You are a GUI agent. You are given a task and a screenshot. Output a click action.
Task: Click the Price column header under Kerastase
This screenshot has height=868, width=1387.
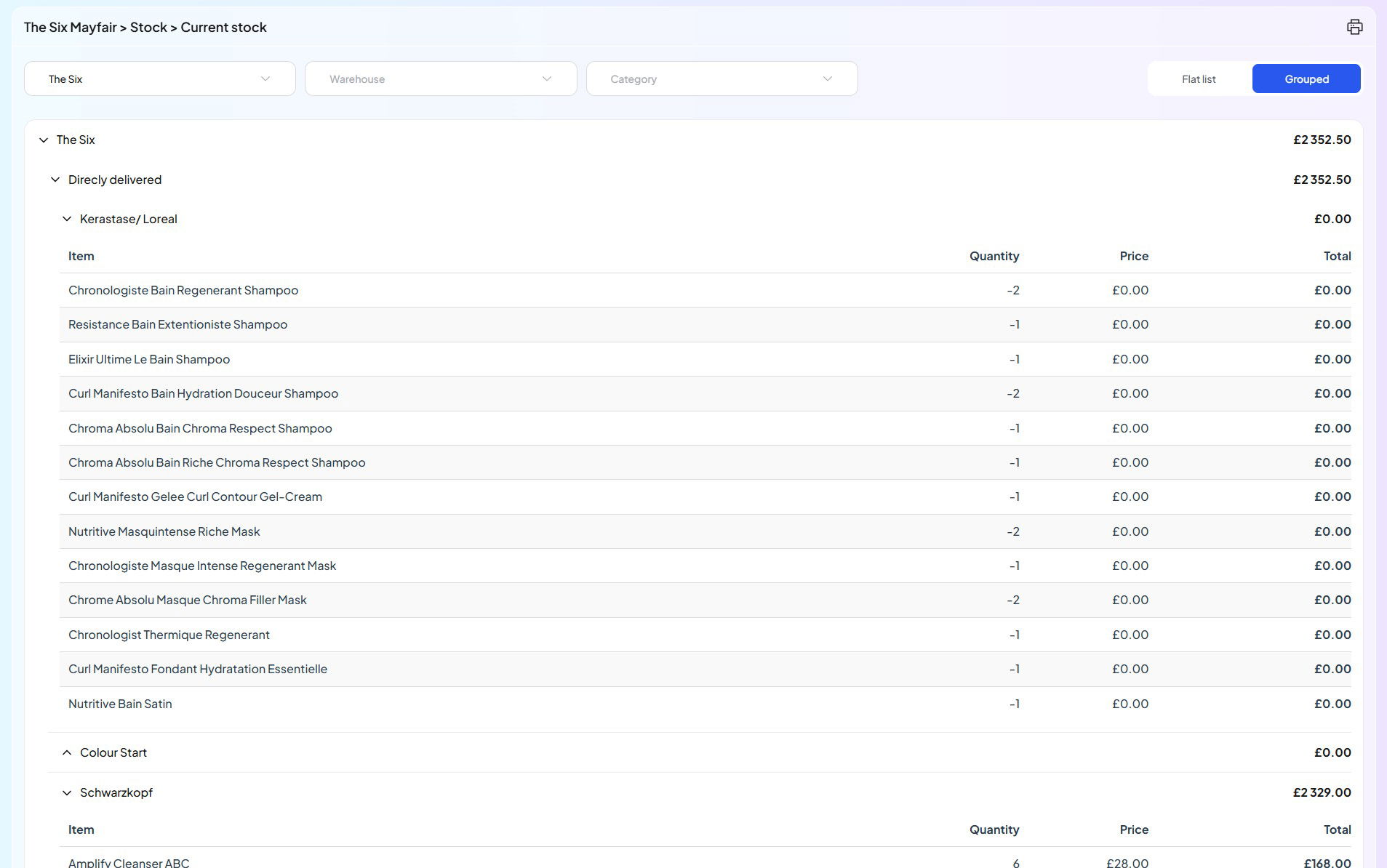click(x=1133, y=256)
